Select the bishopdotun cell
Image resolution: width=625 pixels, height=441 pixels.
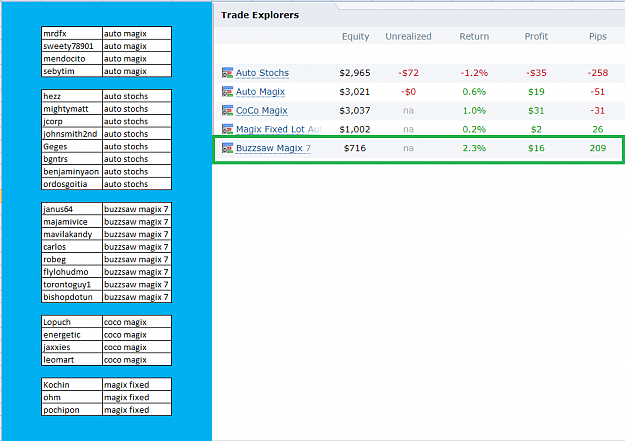[72, 297]
